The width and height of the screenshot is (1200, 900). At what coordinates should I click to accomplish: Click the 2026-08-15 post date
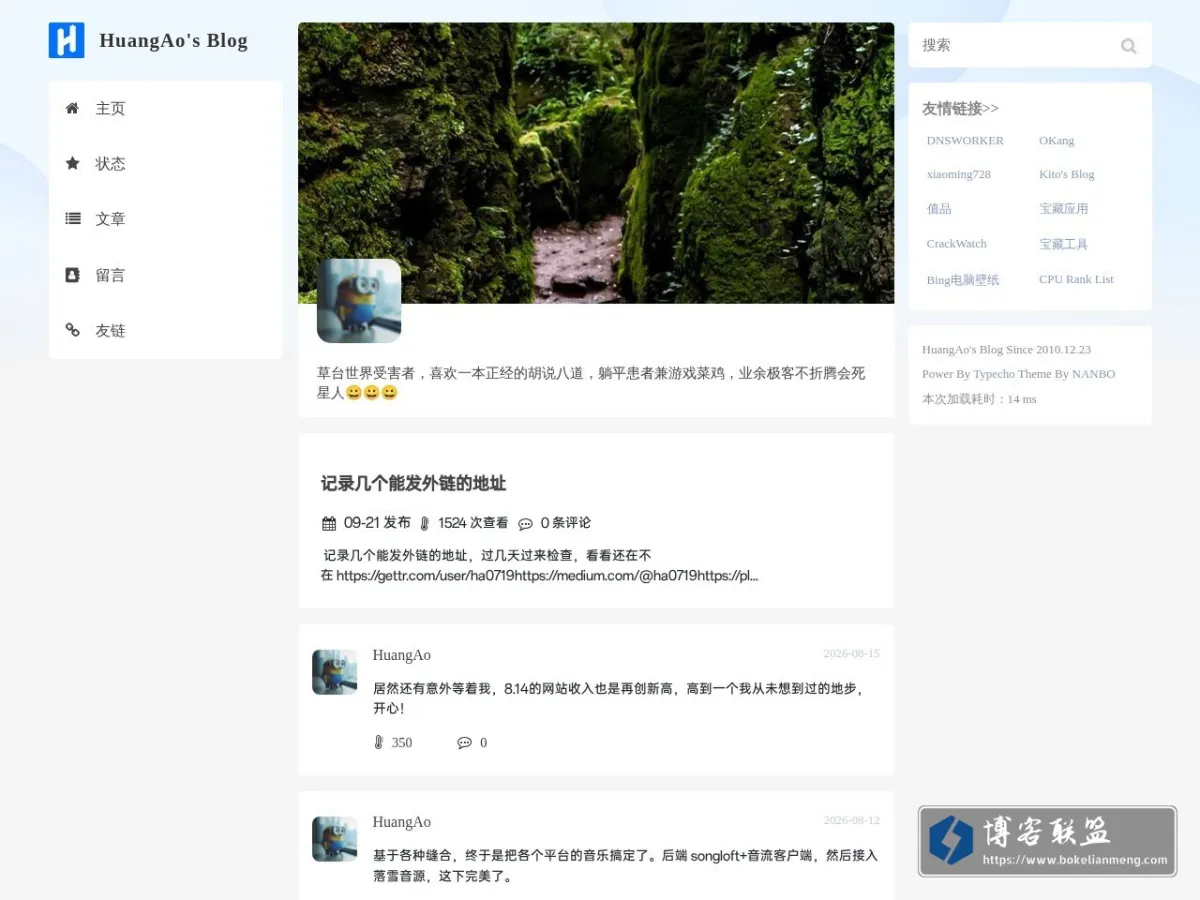click(851, 654)
